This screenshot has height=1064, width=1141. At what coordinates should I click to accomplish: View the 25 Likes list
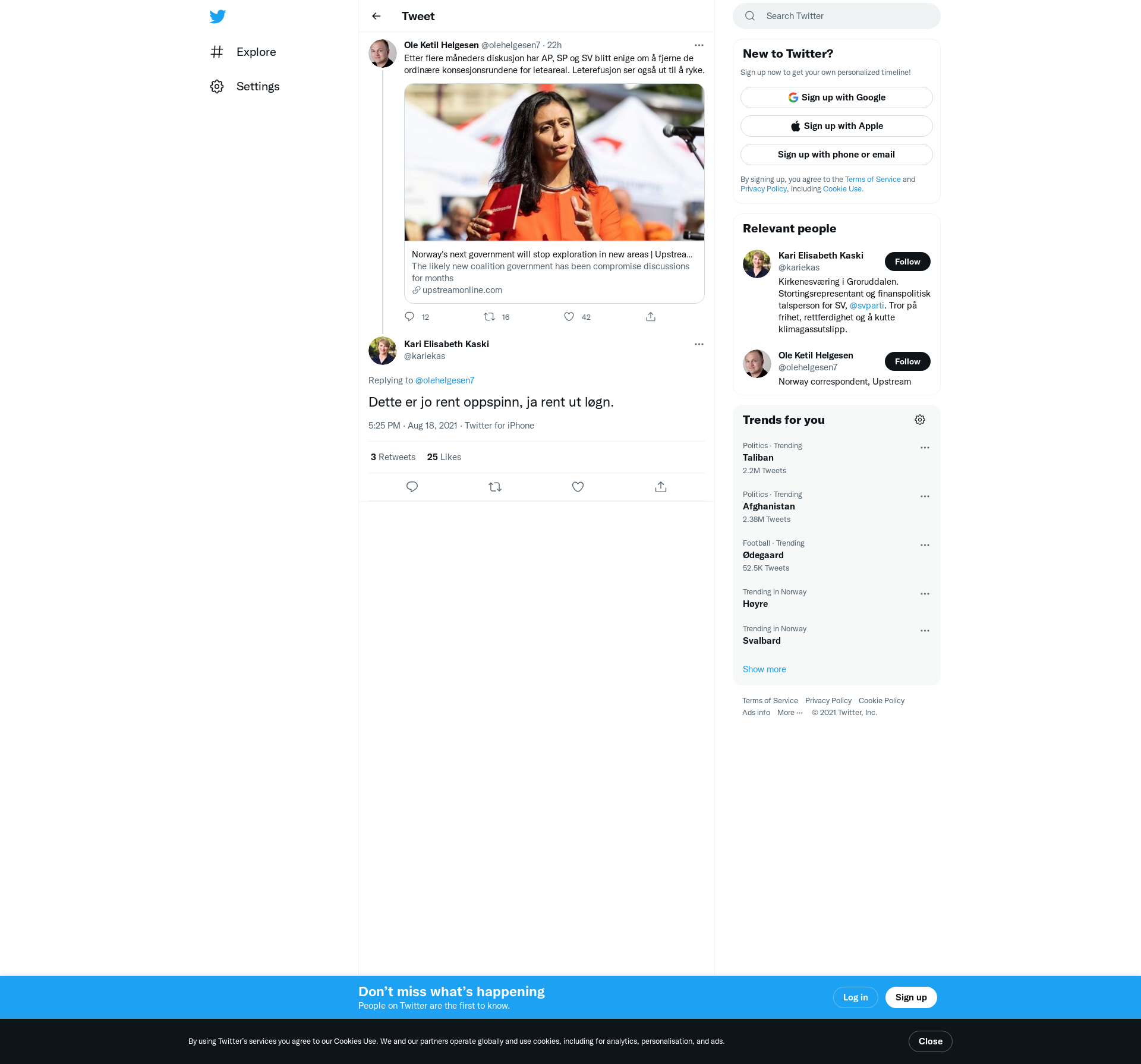pos(444,457)
